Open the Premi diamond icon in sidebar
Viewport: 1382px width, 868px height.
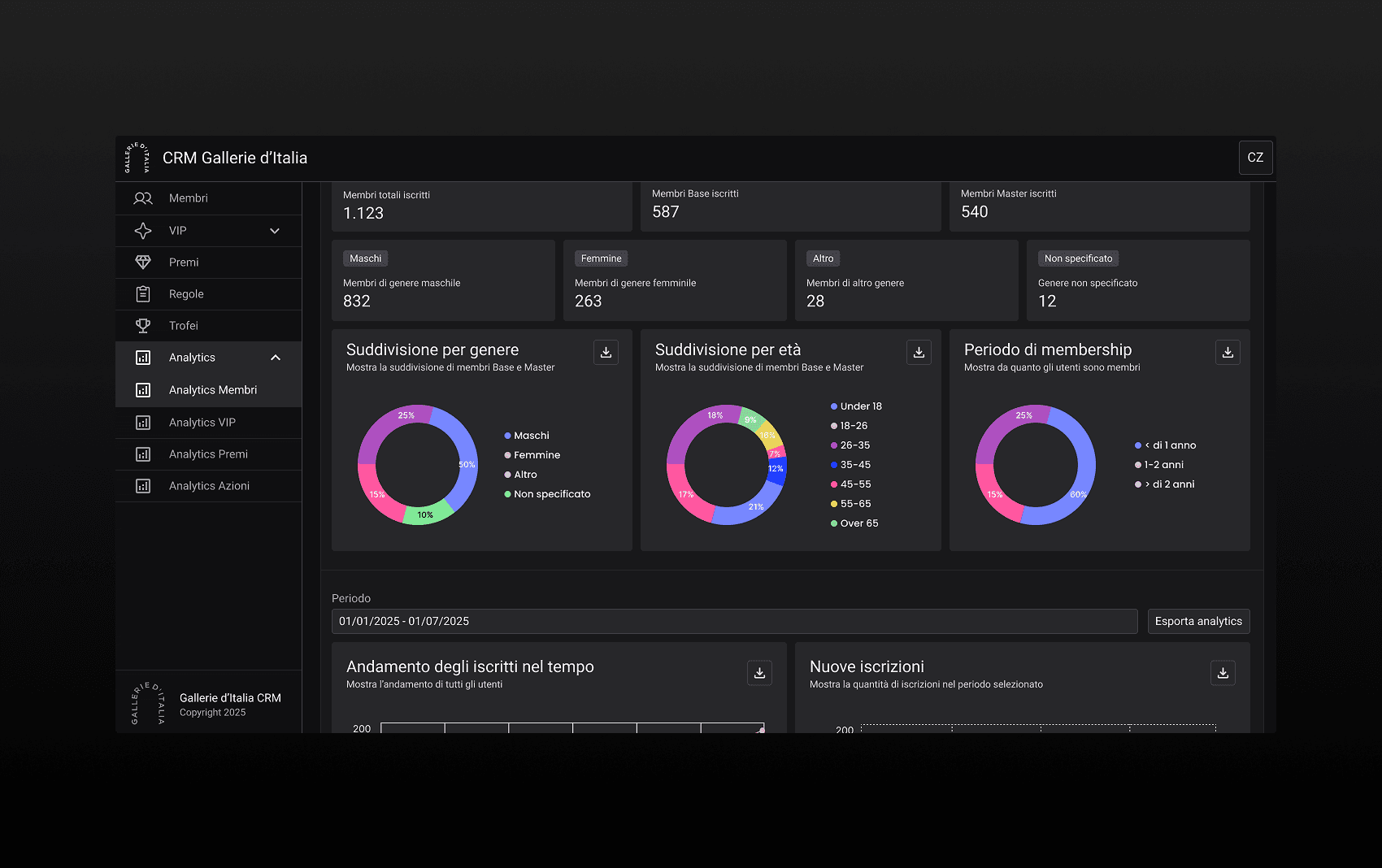(x=143, y=263)
